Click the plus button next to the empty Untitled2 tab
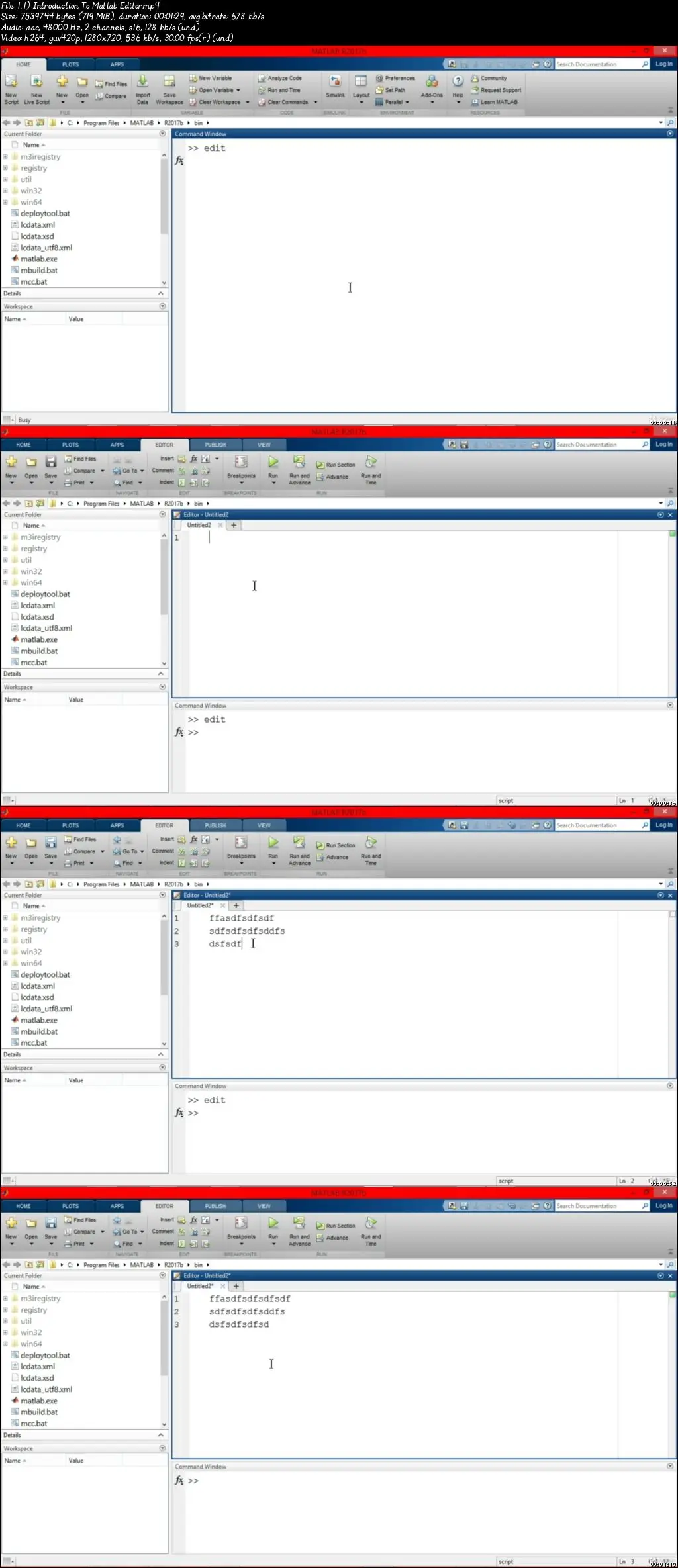The image size is (678, 1568). 234,525
